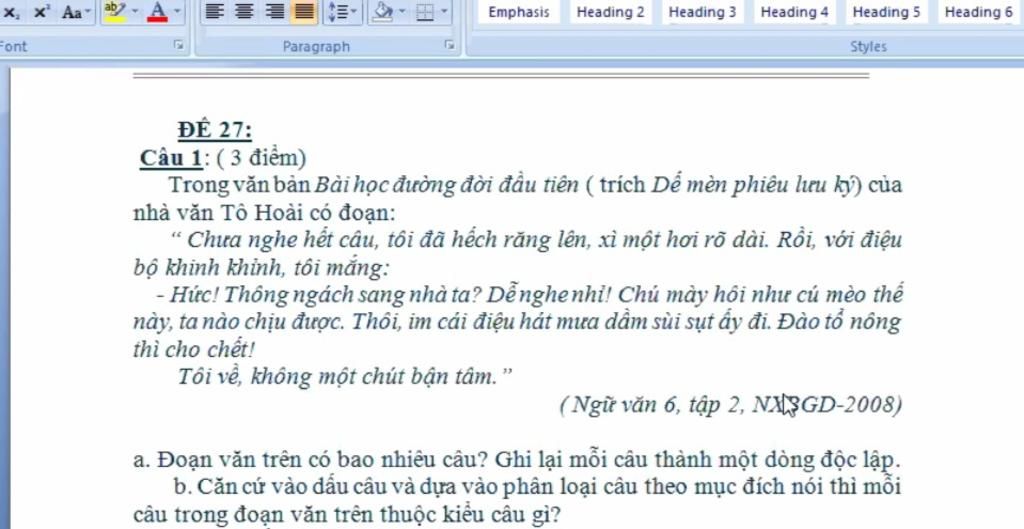This screenshot has height=529, width=1024.
Task: Apply the Heading 4 style
Action: tap(794, 12)
